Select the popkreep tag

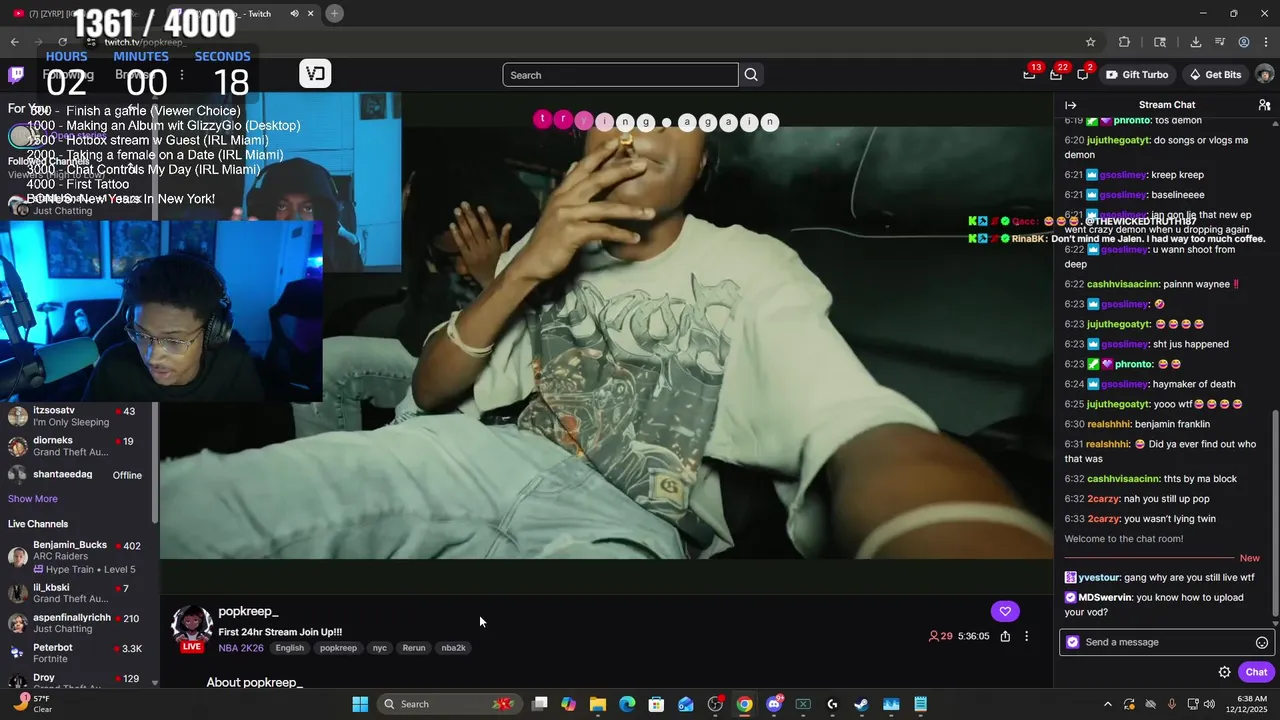pos(338,648)
